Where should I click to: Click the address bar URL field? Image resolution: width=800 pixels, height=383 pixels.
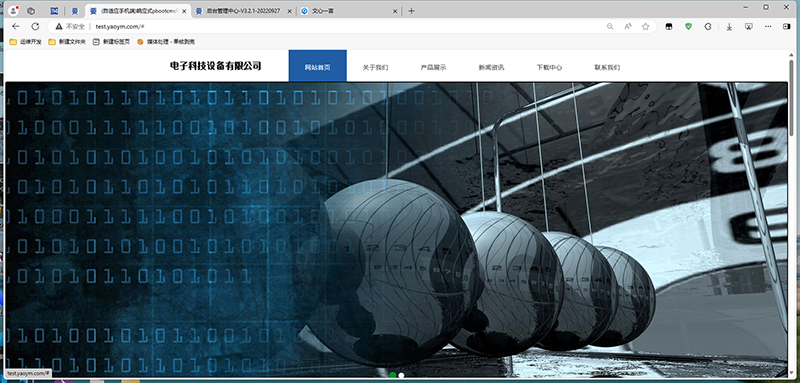pyautogui.click(x=327, y=27)
